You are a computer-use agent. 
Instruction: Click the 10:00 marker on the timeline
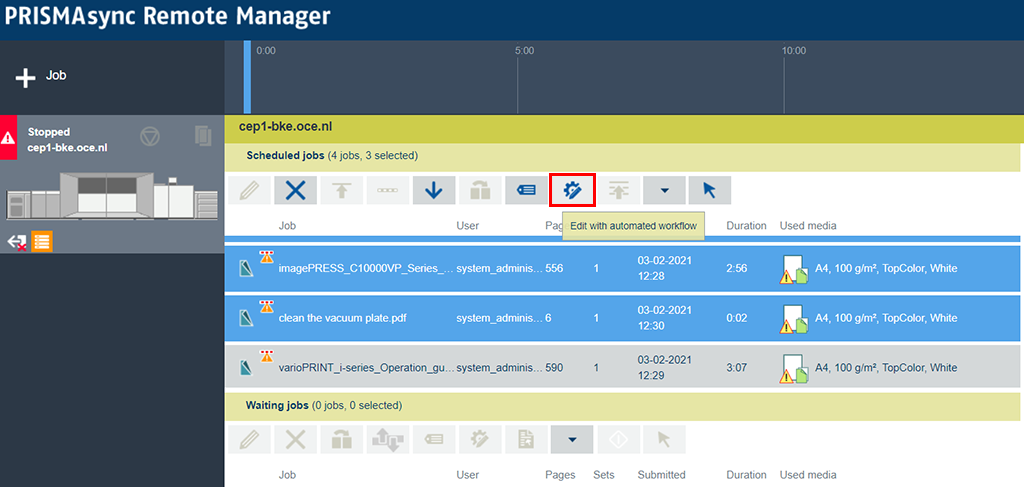(794, 51)
